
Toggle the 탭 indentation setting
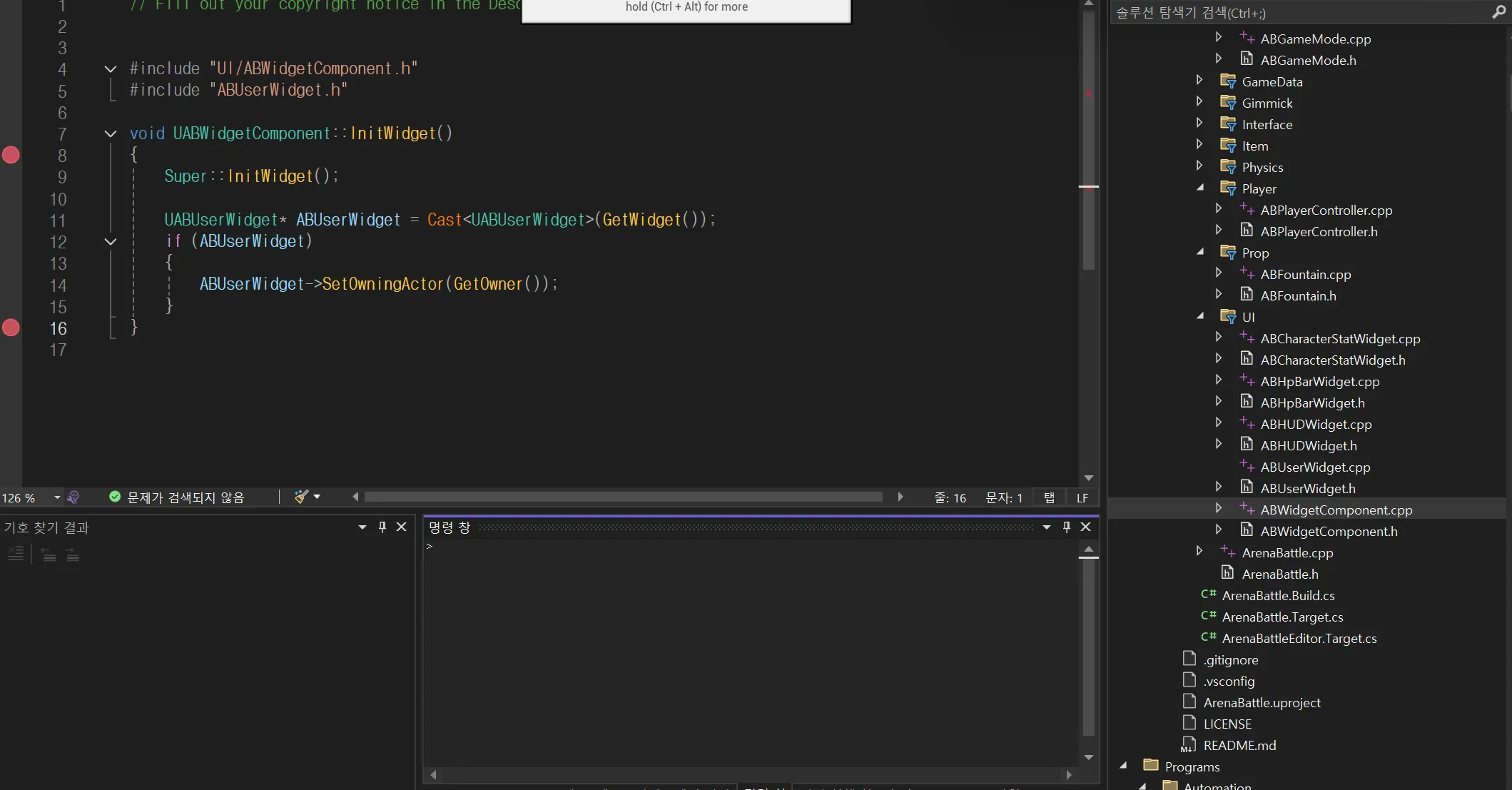[x=1049, y=498]
